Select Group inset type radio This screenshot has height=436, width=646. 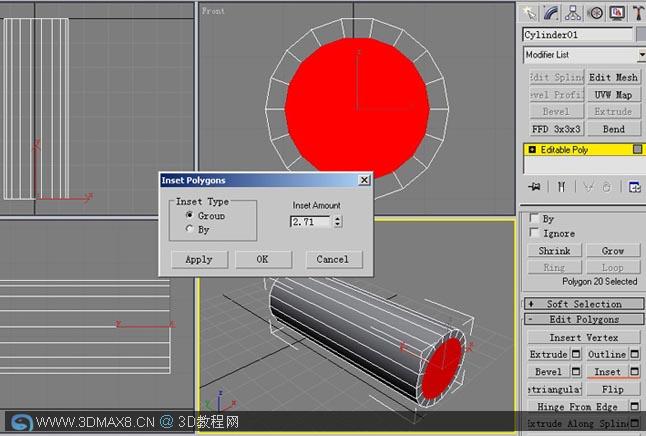[189, 215]
